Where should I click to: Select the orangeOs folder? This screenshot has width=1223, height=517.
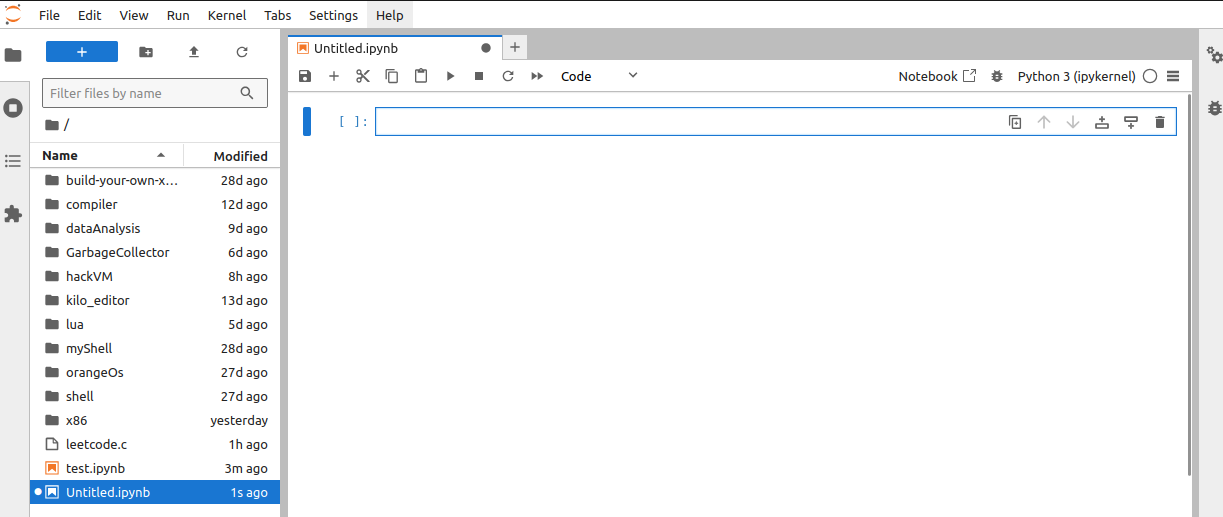(x=155, y=373)
